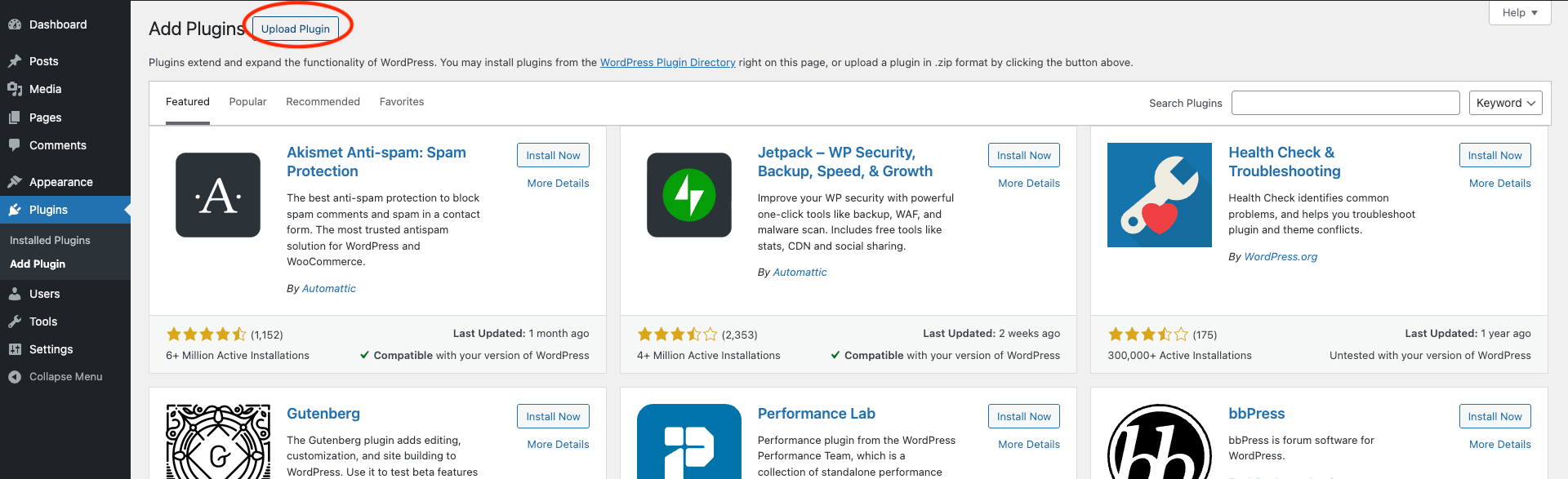Click the Akismet plugin logo thumbnail
Image resolution: width=1568 pixels, height=479 pixels.
coord(218,195)
